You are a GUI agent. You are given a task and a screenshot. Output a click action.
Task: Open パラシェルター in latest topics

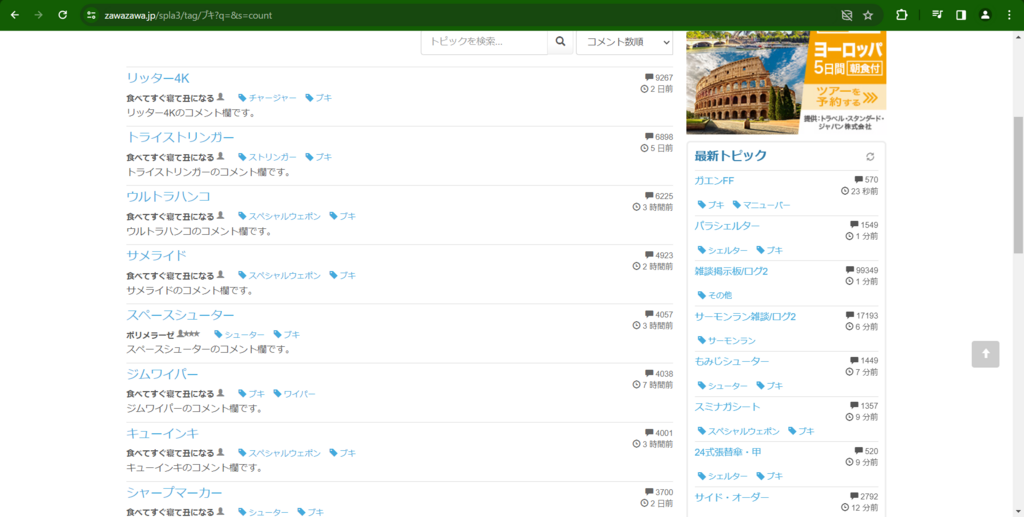(x=727, y=226)
